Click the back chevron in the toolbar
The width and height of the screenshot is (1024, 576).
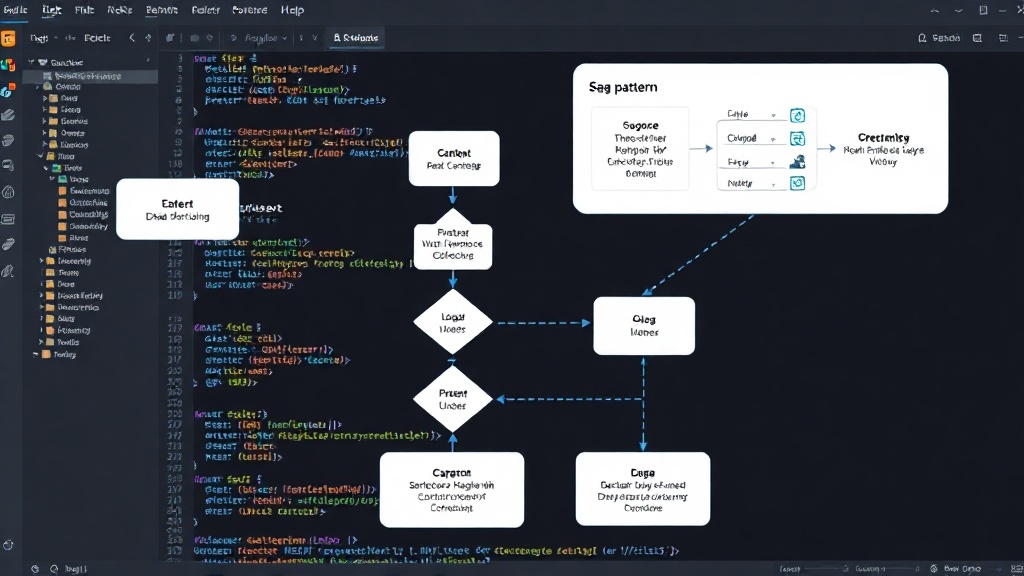[132, 38]
